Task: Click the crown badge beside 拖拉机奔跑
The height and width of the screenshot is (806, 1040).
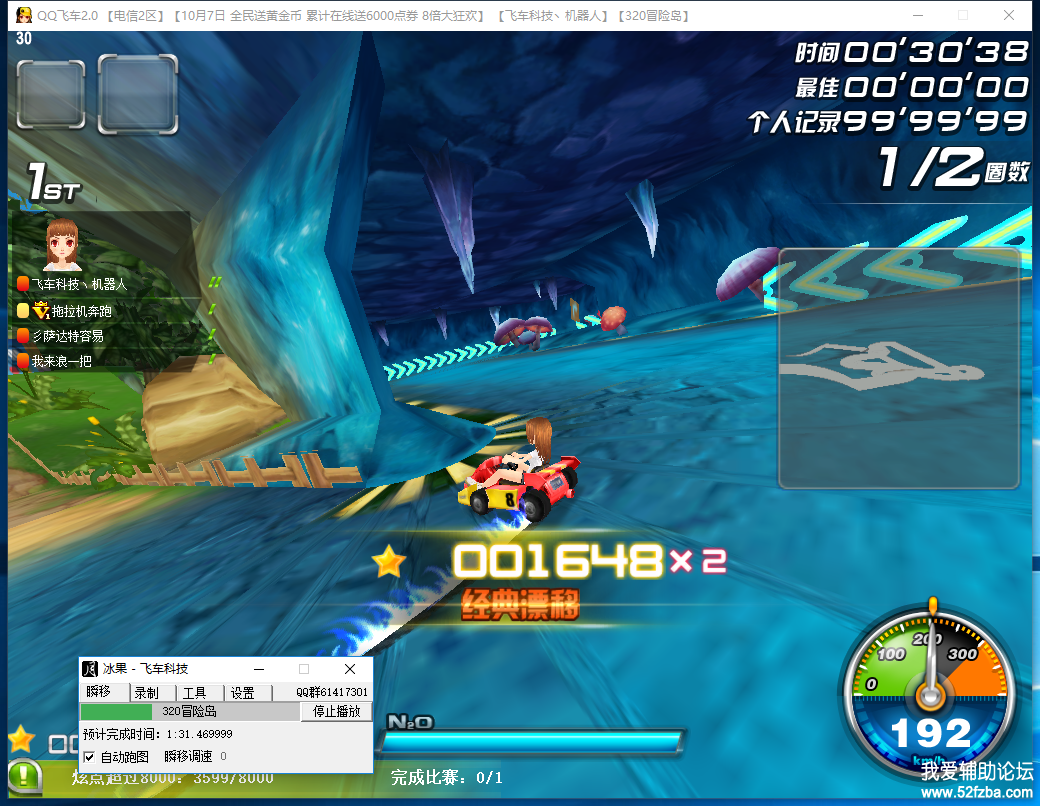Action: pyautogui.click(x=40, y=310)
